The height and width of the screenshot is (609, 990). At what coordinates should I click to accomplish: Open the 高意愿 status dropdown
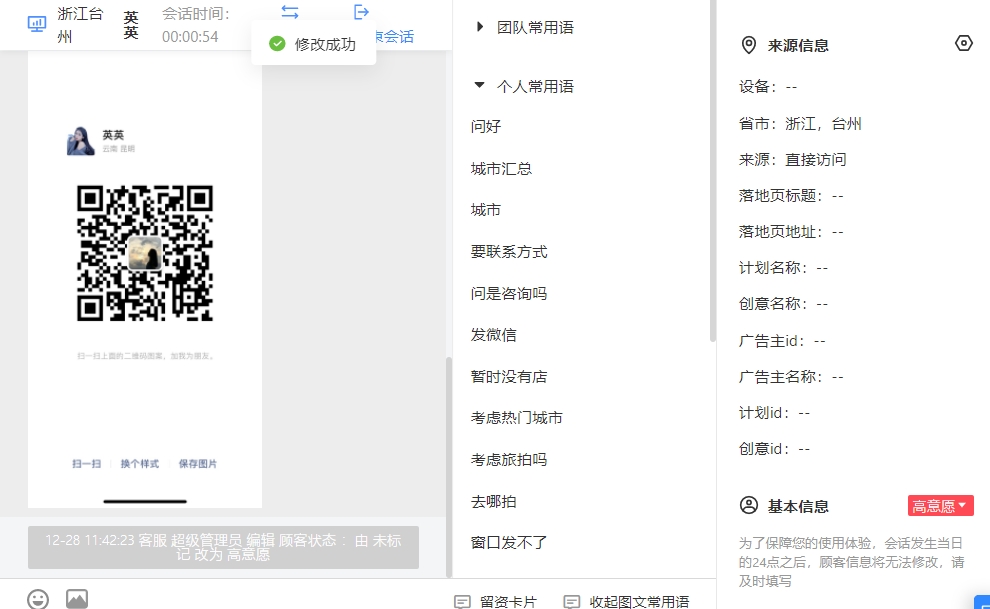tap(941, 506)
